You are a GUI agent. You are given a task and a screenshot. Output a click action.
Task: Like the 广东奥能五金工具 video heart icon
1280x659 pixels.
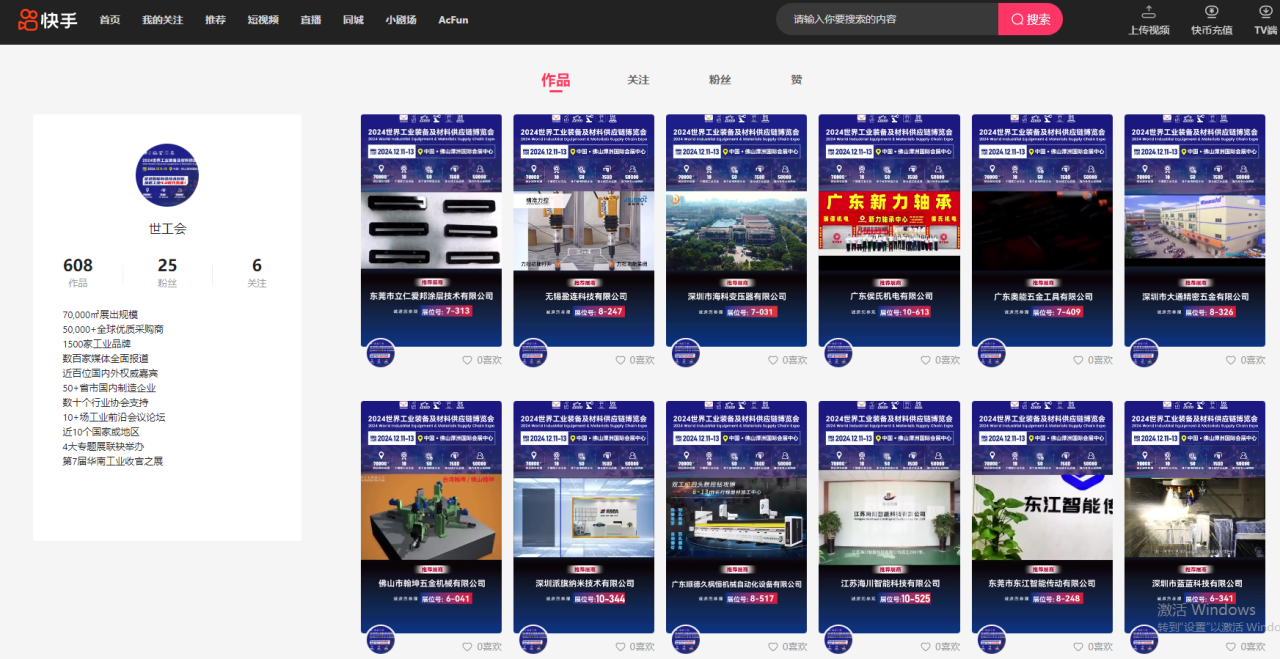coord(1078,360)
